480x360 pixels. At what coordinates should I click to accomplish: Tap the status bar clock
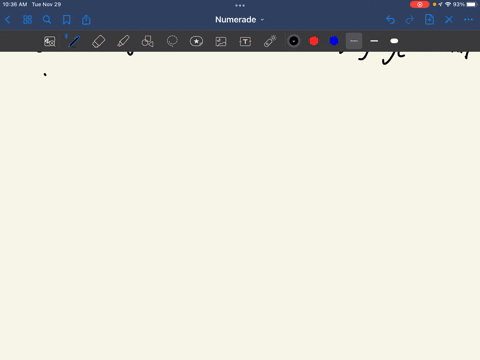click(15, 5)
